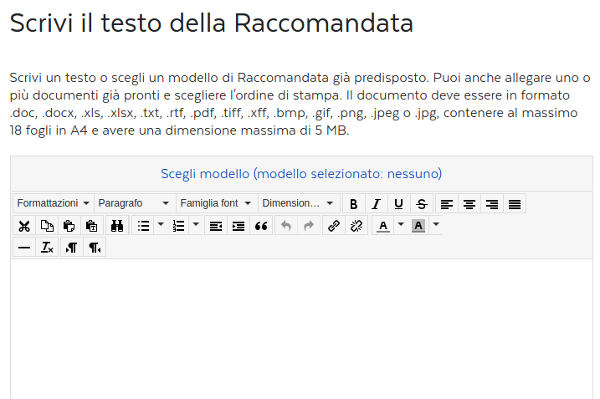Align text to the left
The height and width of the screenshot is (399, 600).
(447, 204)
